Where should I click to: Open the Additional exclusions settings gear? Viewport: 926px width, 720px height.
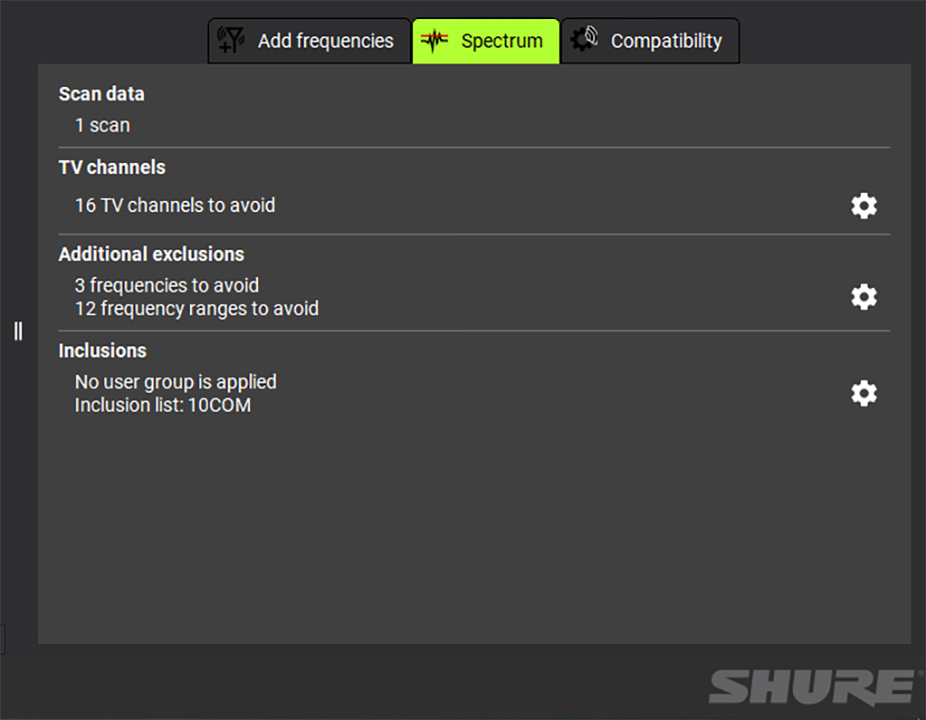tap(863, 297)
